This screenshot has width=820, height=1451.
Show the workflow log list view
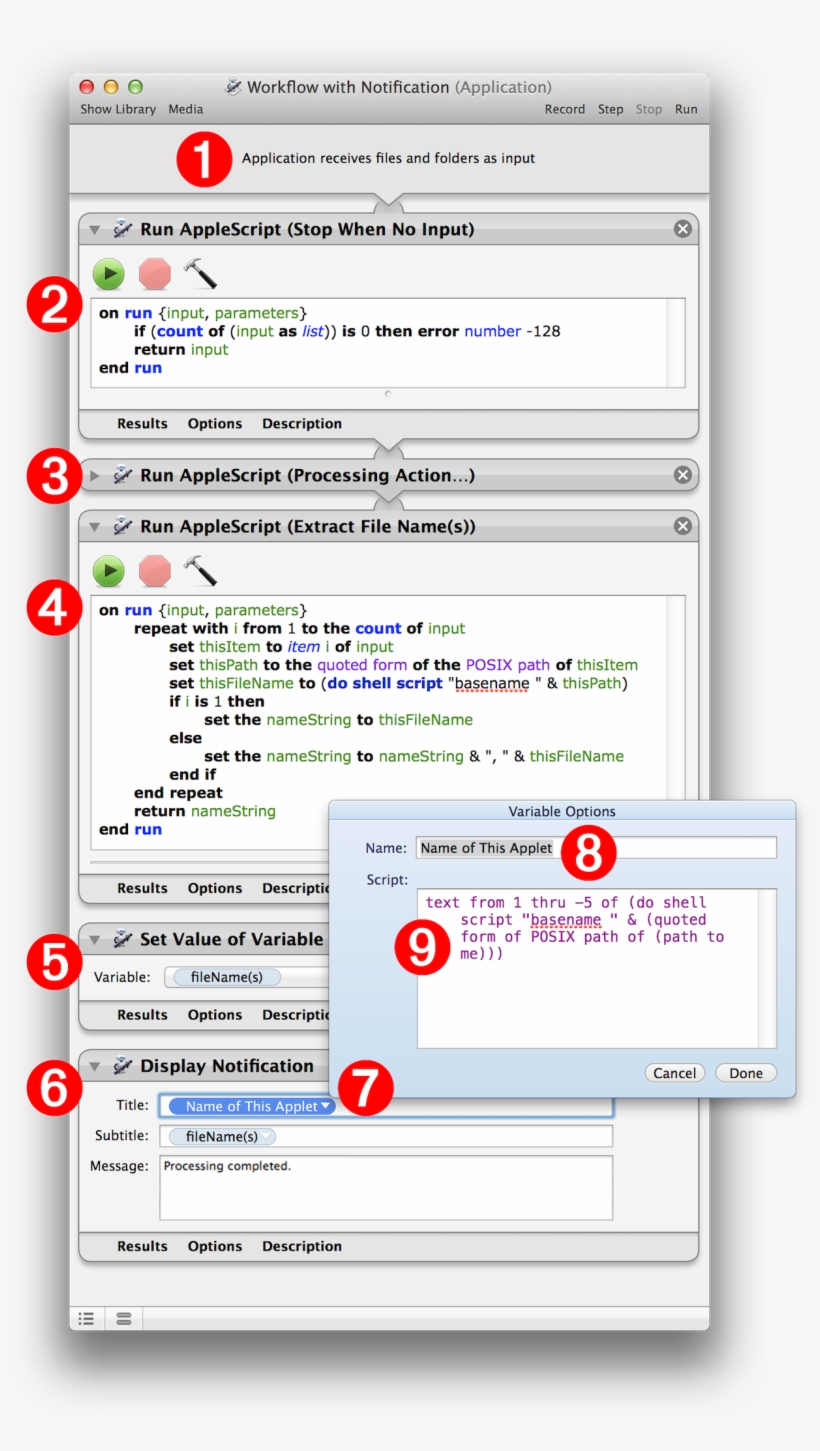(x=87, y=1319)
